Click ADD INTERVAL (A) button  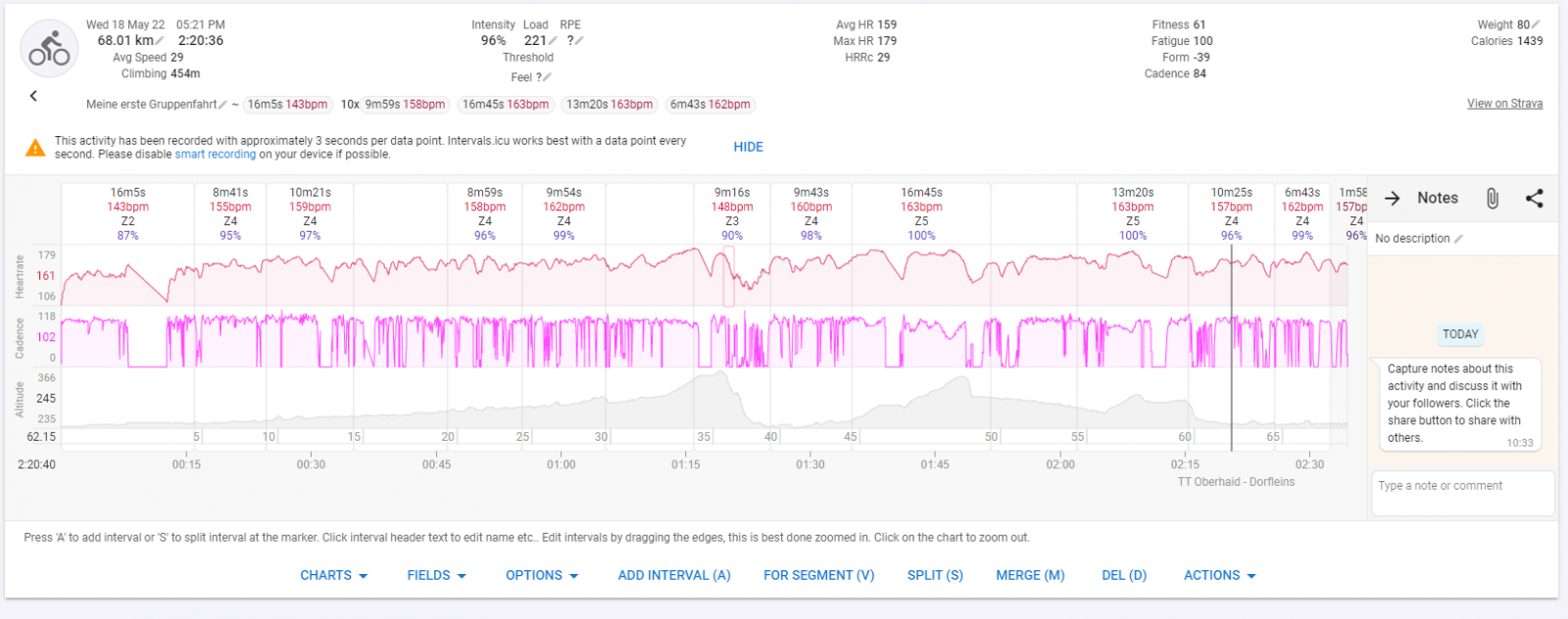[674, 576]
